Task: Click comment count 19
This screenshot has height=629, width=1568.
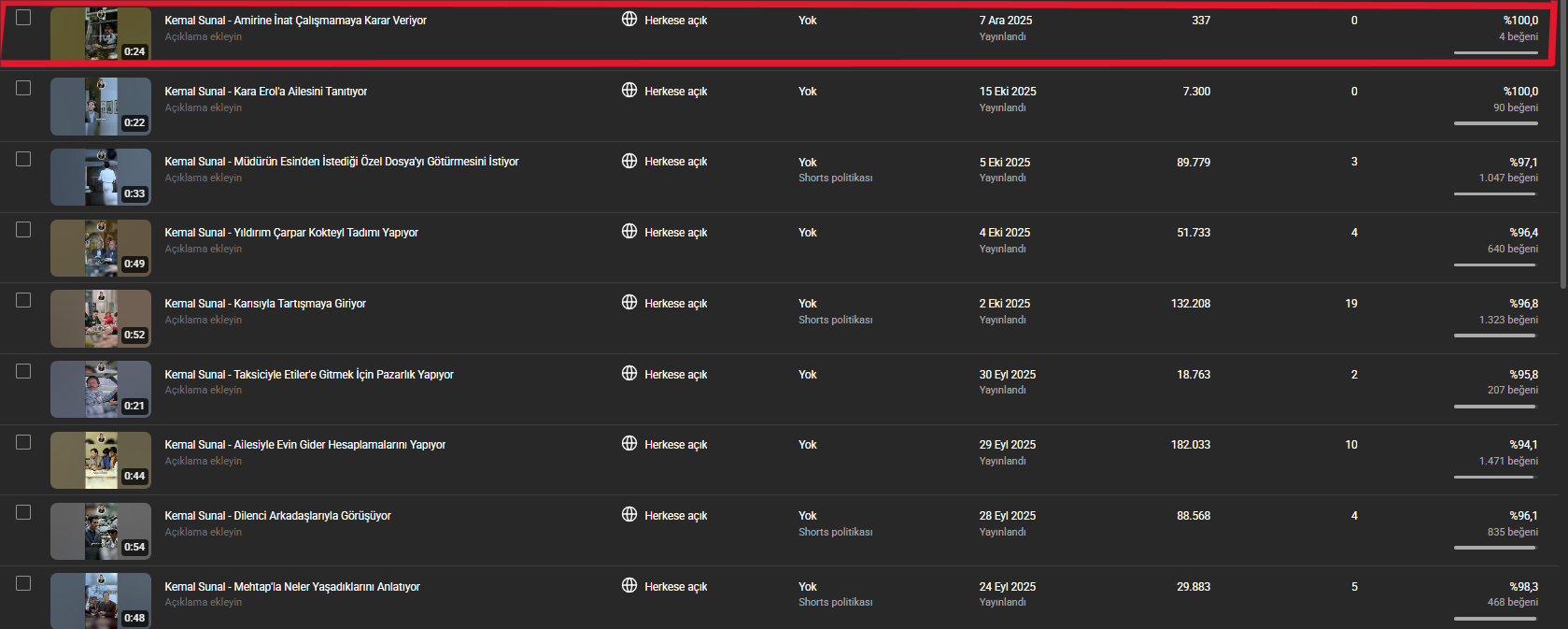Action: tap(1351, 304)
